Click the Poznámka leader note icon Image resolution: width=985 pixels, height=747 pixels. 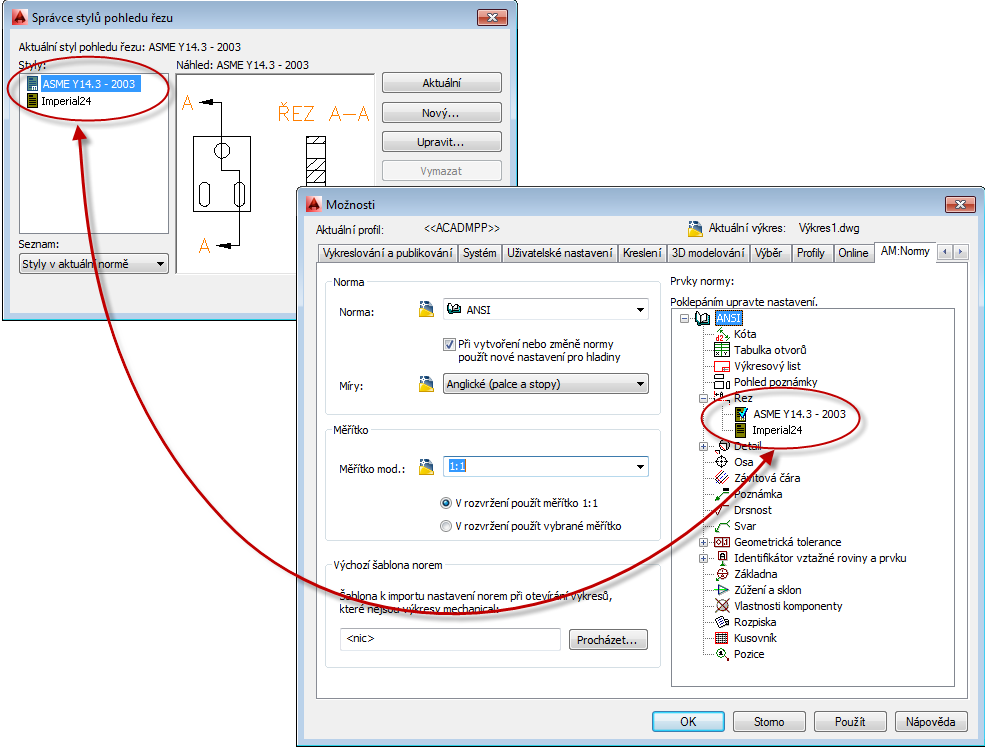(x=722, y=494)
